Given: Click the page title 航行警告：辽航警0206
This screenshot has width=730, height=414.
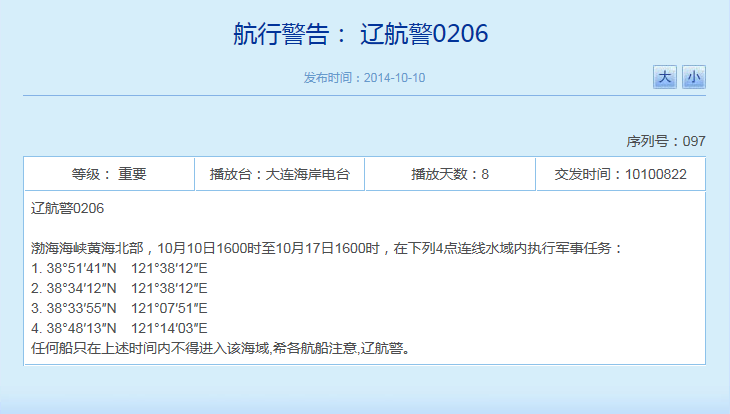Looking at the screenshot, I should tap(360, 34).
